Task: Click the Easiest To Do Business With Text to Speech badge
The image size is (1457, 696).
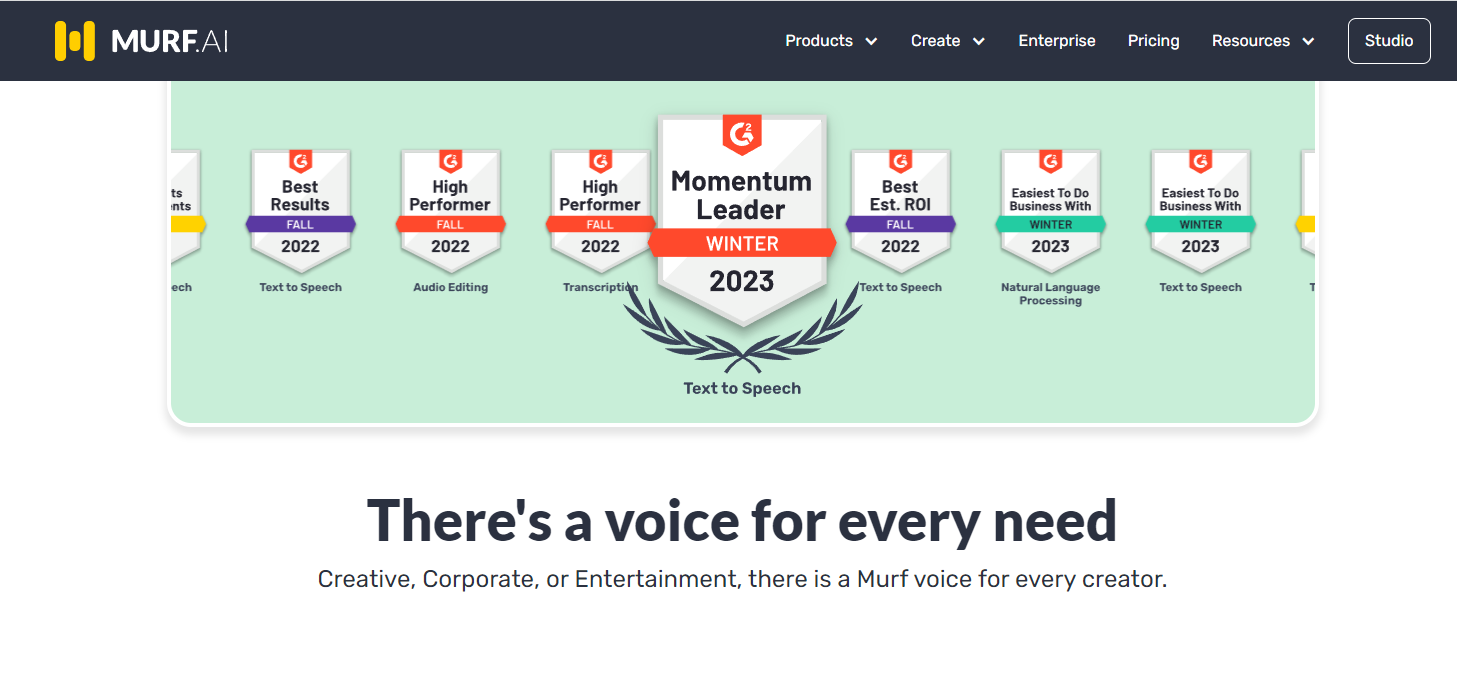Action: 1200,212
